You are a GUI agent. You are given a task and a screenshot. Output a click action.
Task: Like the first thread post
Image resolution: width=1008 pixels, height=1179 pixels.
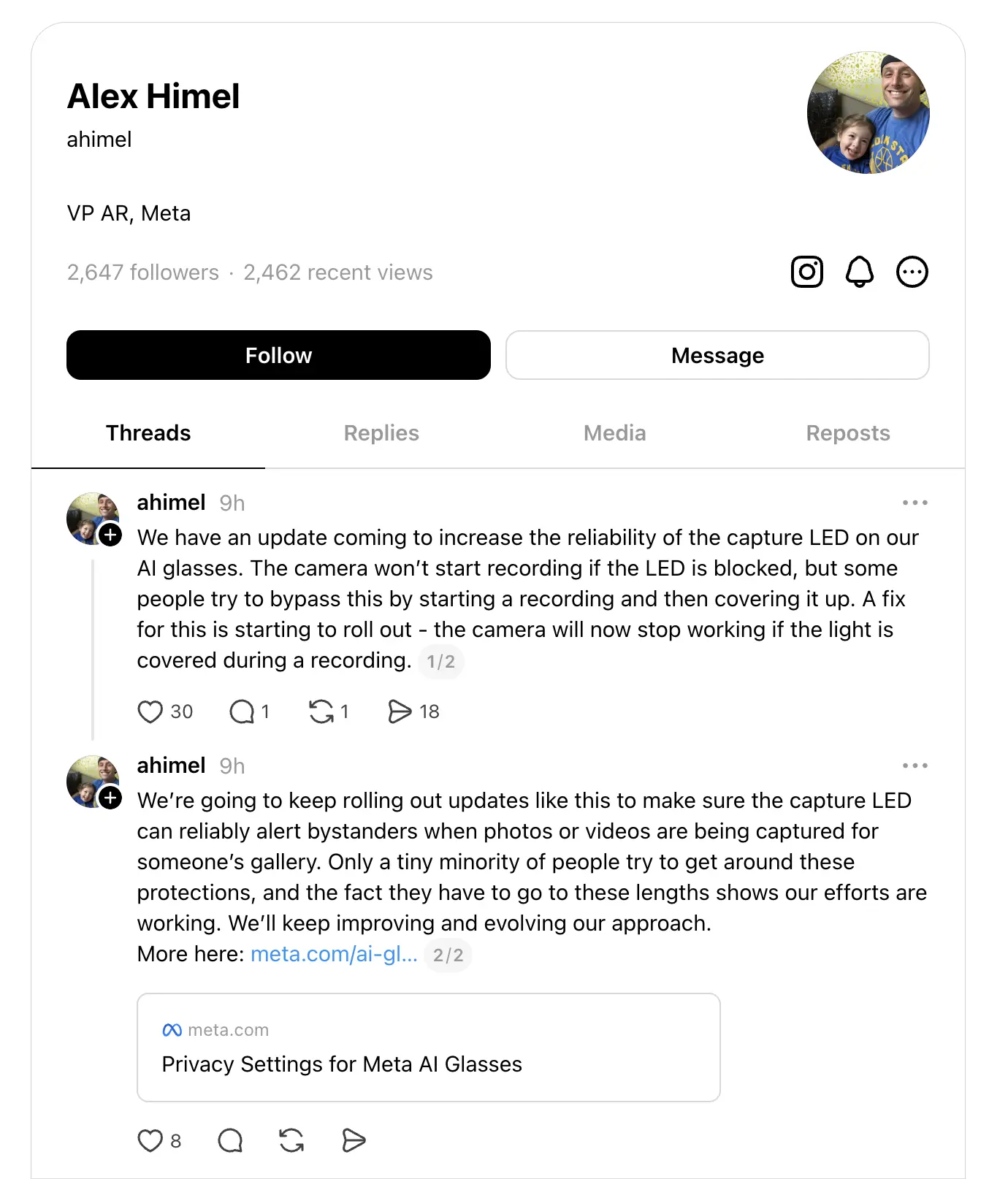click(x=150, y=711)
